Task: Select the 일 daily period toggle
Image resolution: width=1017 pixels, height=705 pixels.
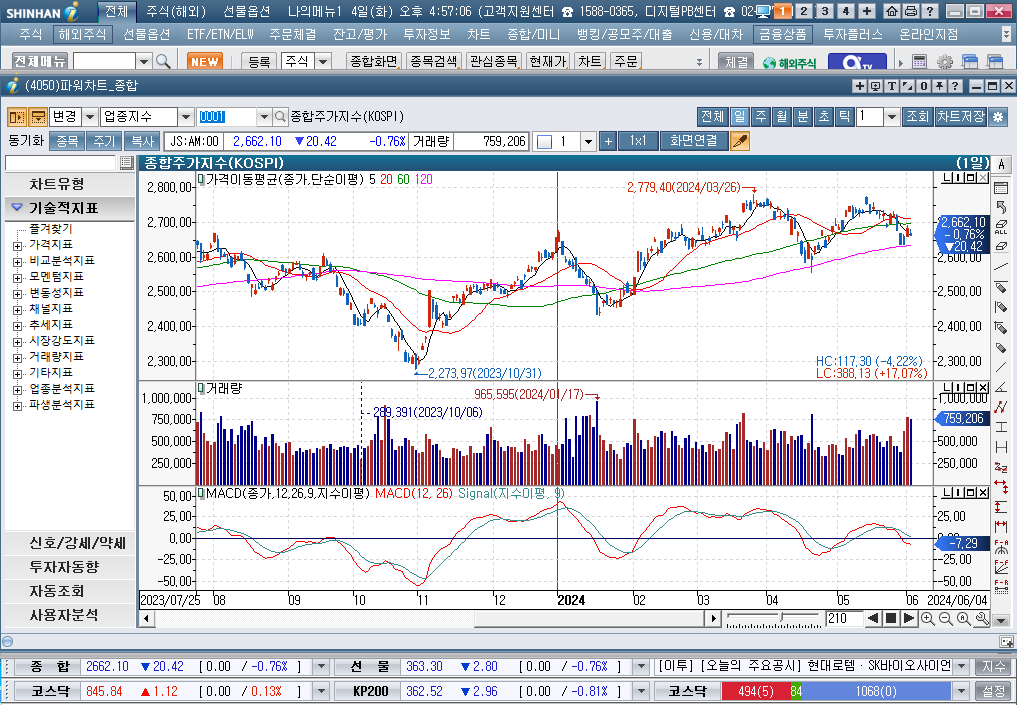Action: point(739,117)
